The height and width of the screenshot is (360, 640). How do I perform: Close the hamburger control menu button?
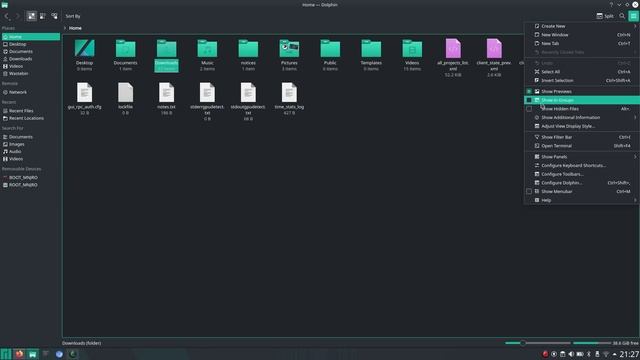633,16
